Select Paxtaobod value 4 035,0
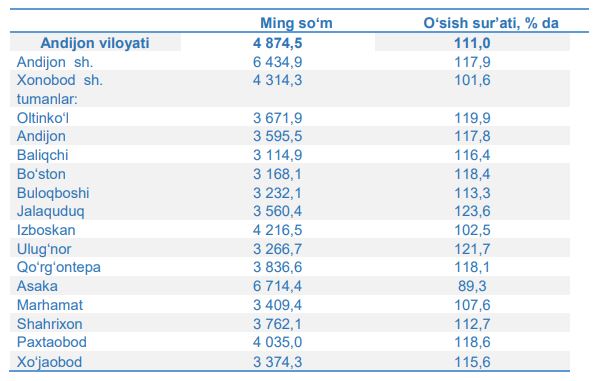The width and height of the screenshot is (596, 381). [x=277, y=342]
